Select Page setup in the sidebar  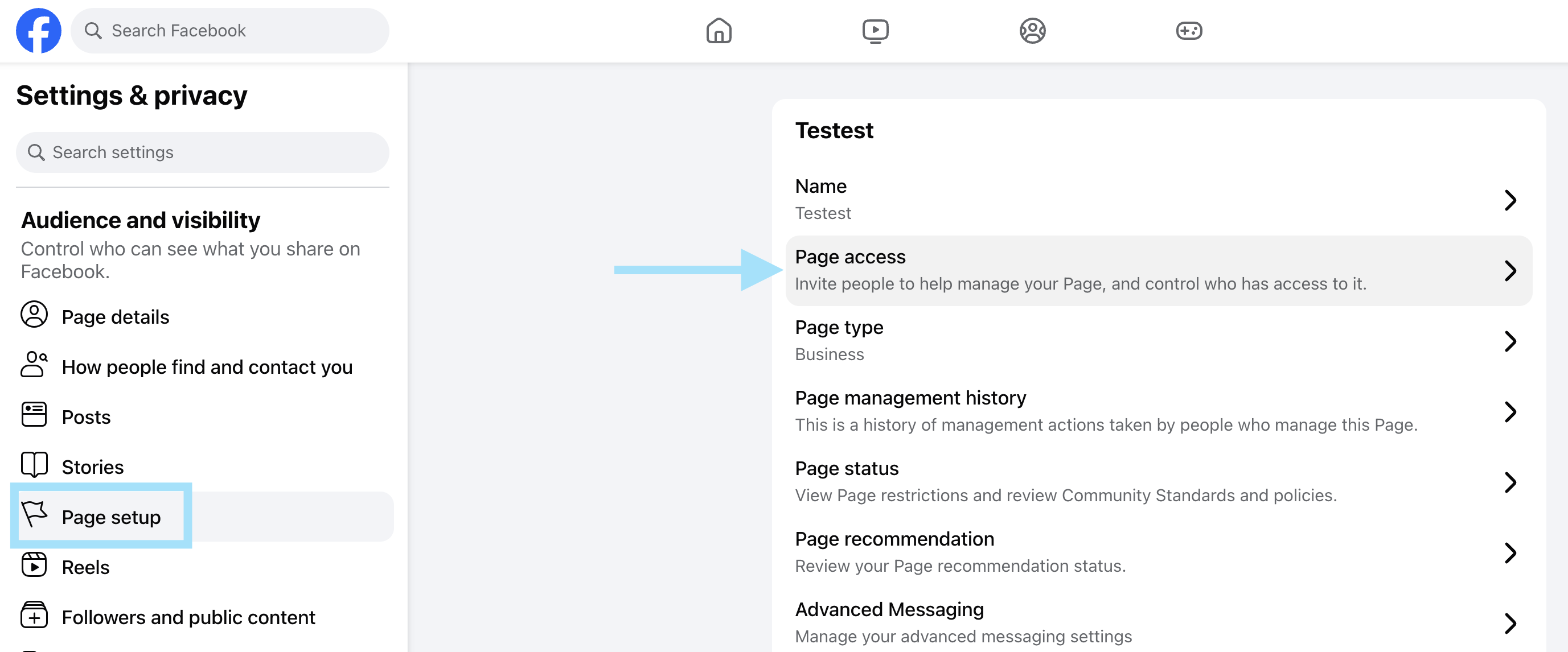(x=112, y=517)
